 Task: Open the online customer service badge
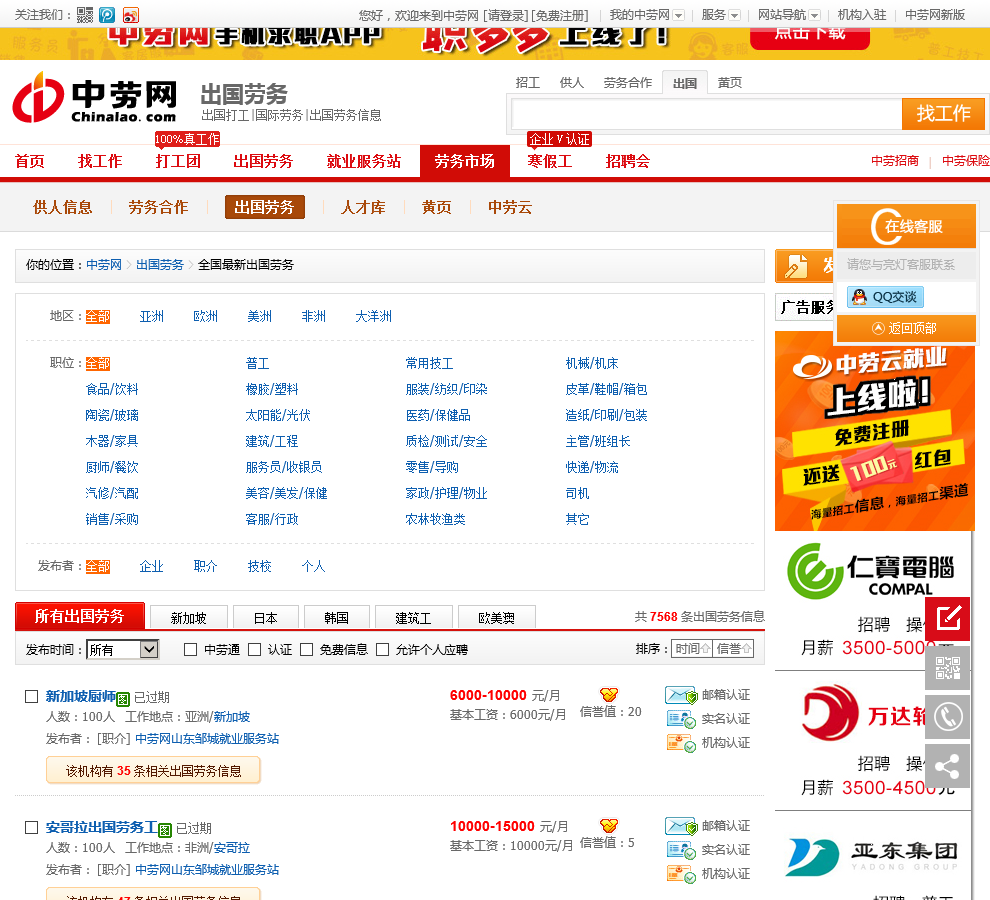pos(906,226)
